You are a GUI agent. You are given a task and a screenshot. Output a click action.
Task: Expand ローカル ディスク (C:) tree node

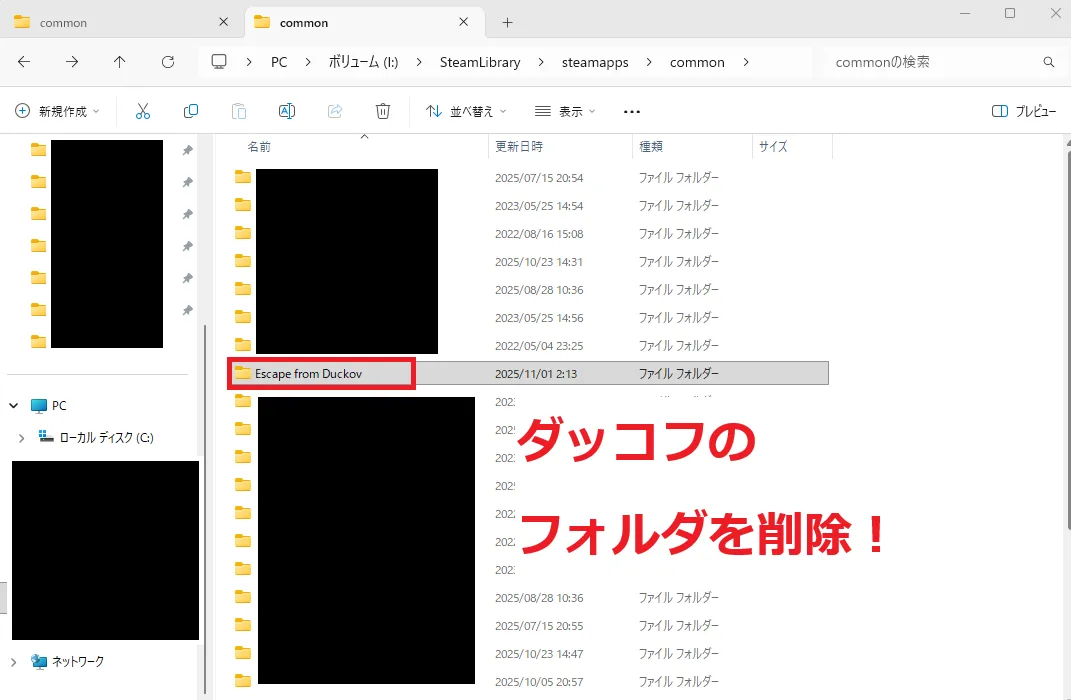pos(21,438)
